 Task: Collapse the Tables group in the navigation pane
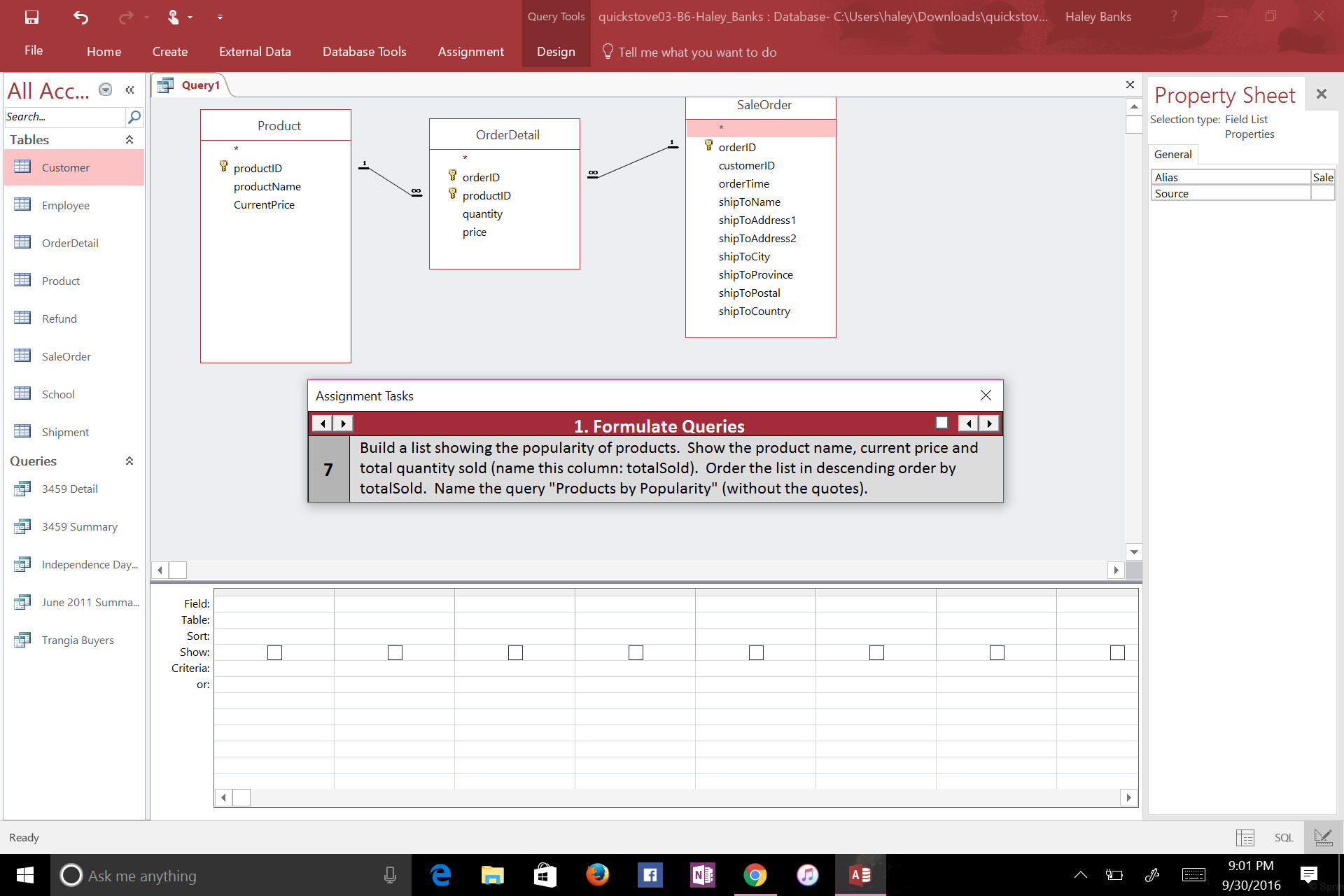point(129,139)
